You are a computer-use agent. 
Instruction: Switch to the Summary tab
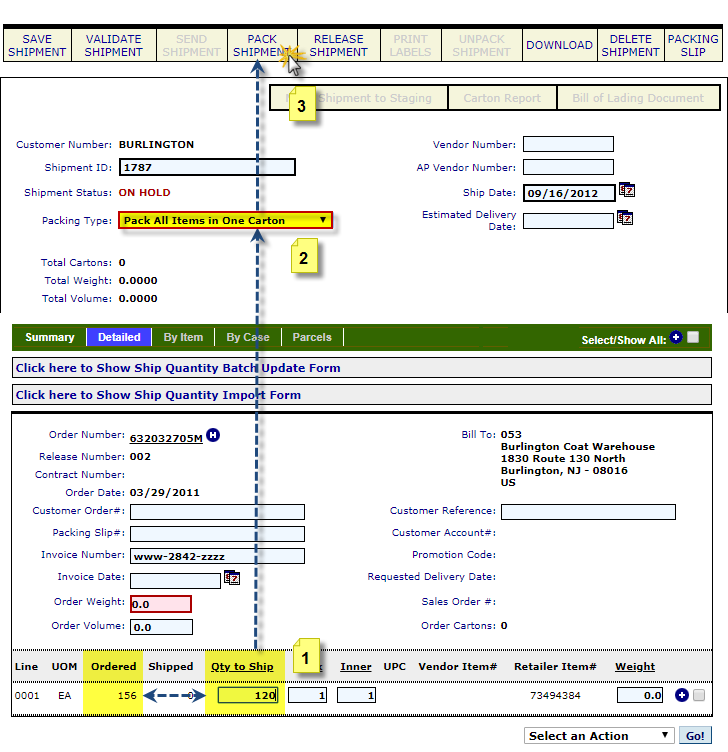pyautogui.click(x=50, y=337)
